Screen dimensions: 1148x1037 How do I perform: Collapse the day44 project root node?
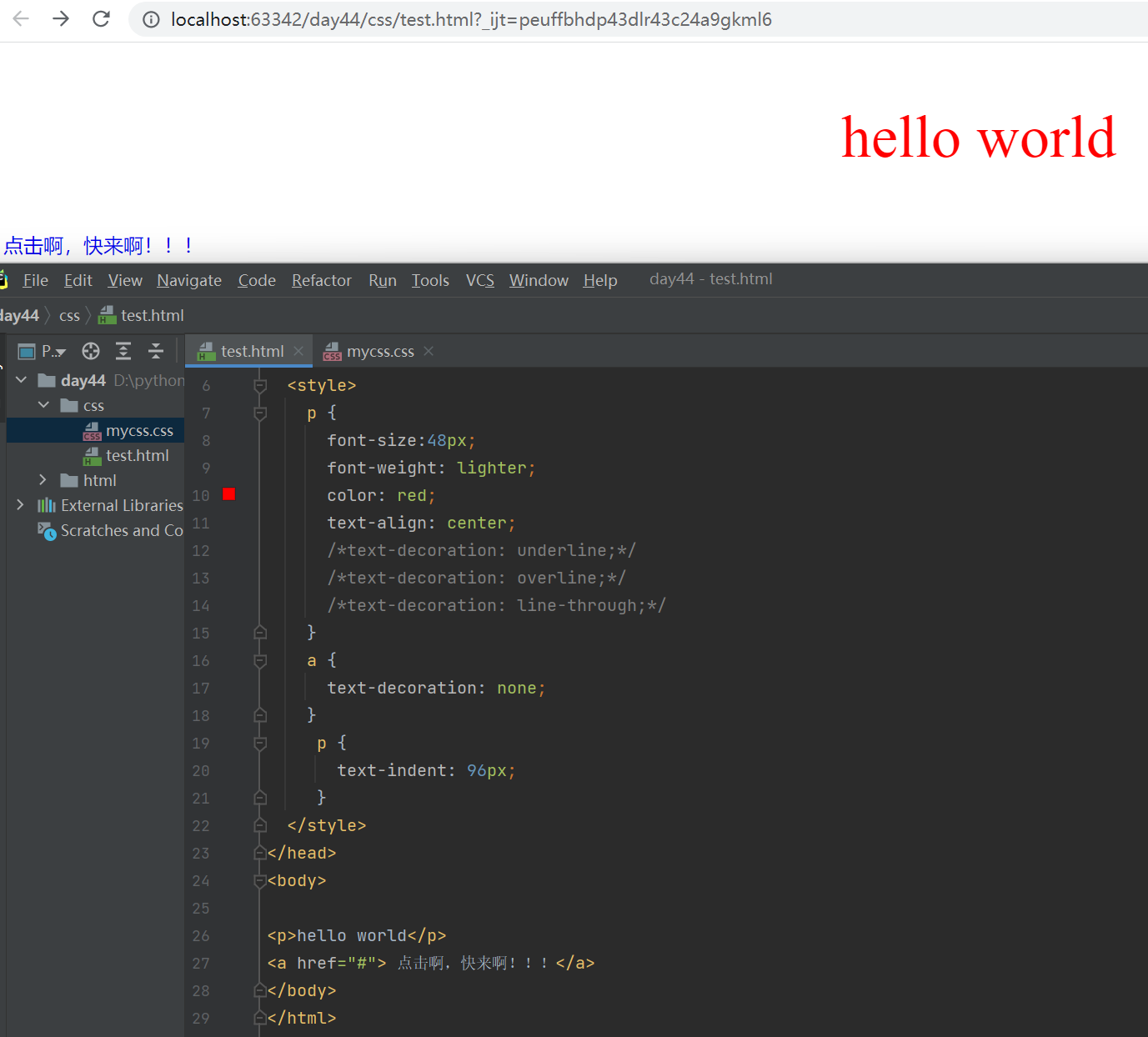[22, 380]
